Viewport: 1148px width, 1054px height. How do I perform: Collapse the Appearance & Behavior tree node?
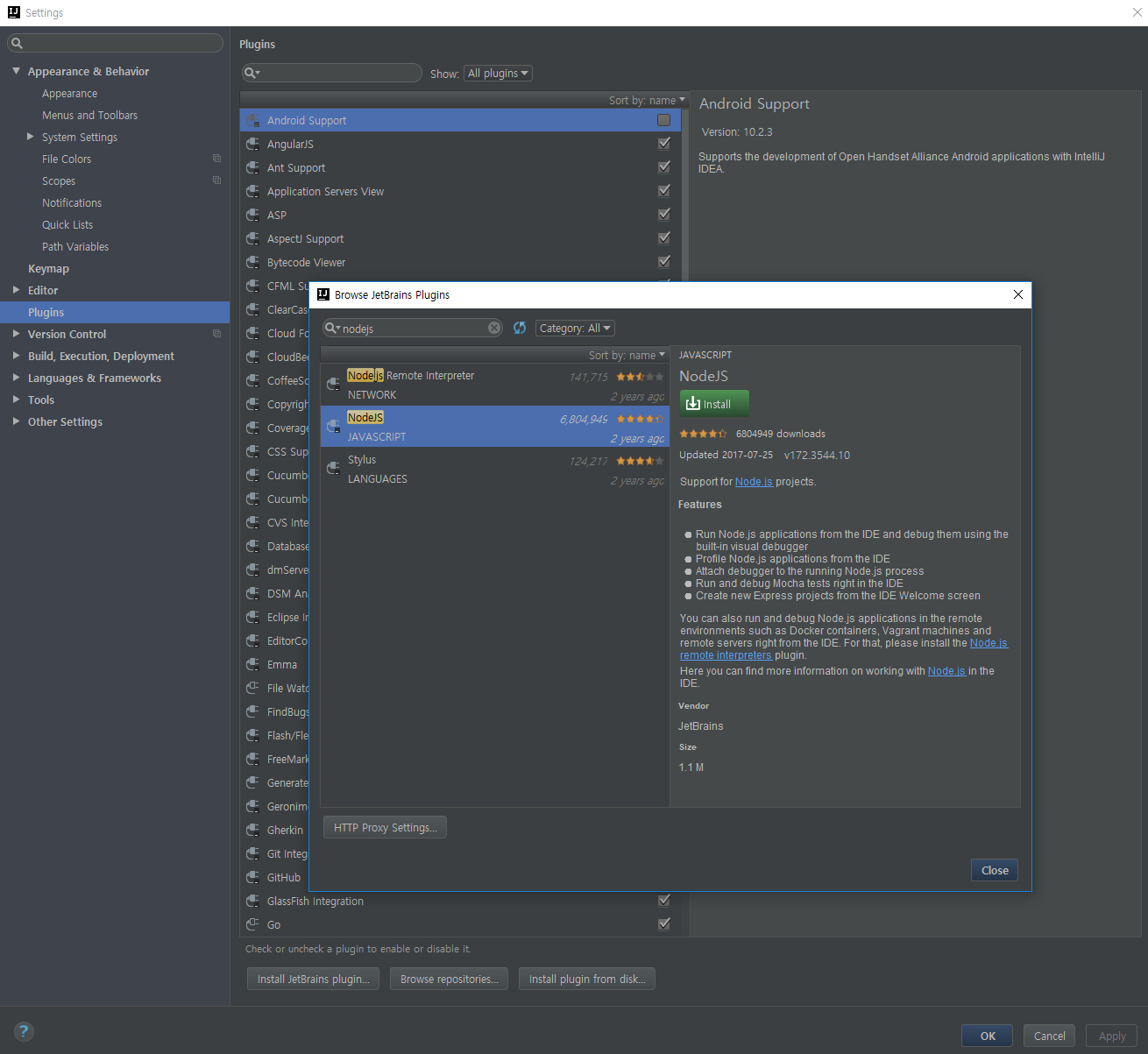[x=16, y=71]
